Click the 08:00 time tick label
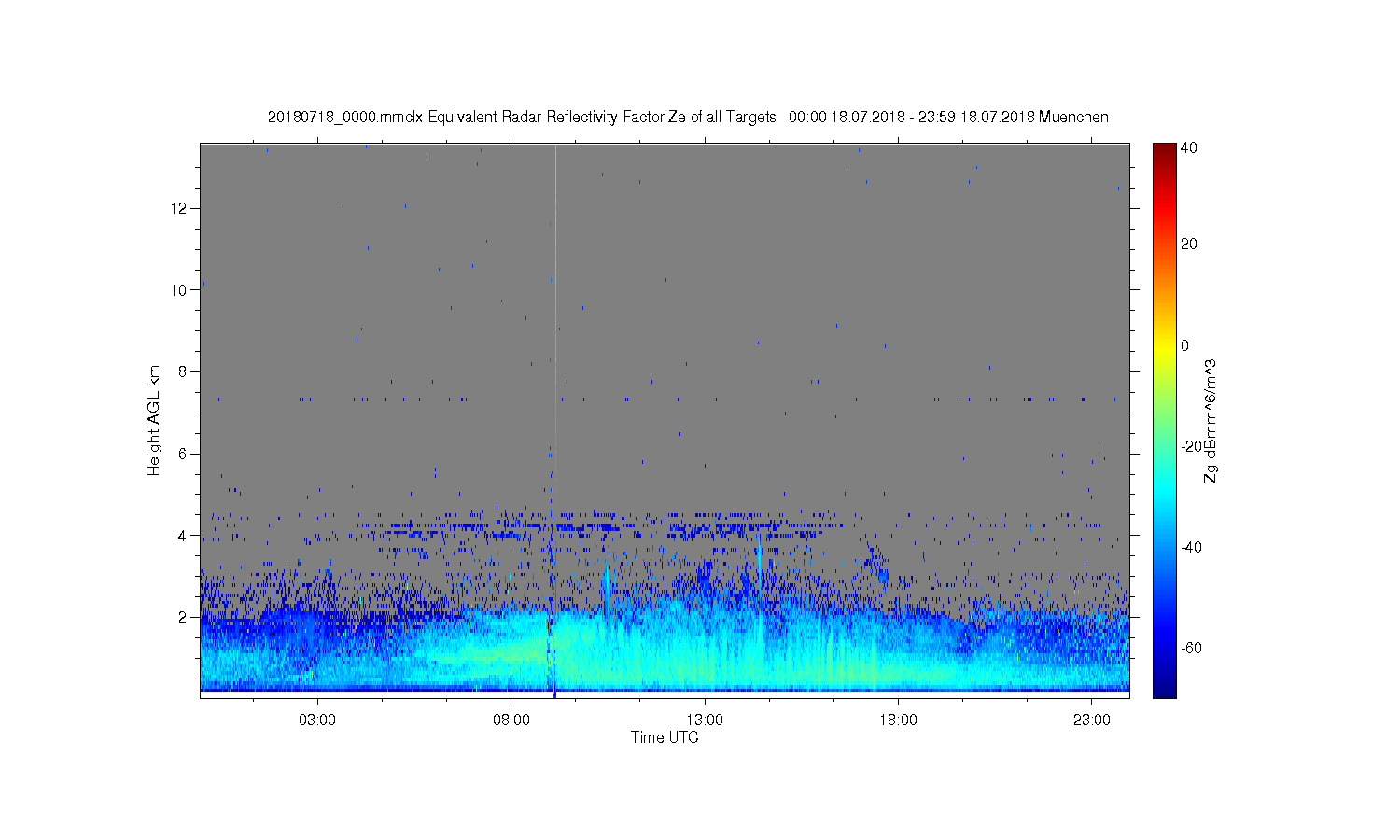The height and width of the screenshot is (840, 1400). [511, 721]
